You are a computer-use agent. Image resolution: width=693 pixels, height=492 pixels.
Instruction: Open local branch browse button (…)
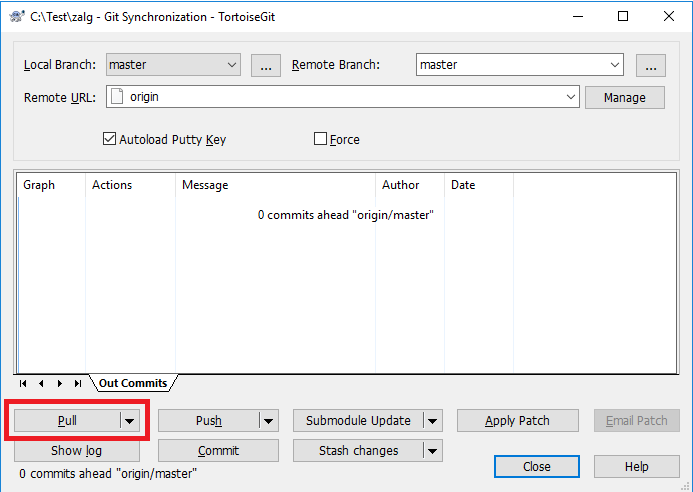[265, 65]
